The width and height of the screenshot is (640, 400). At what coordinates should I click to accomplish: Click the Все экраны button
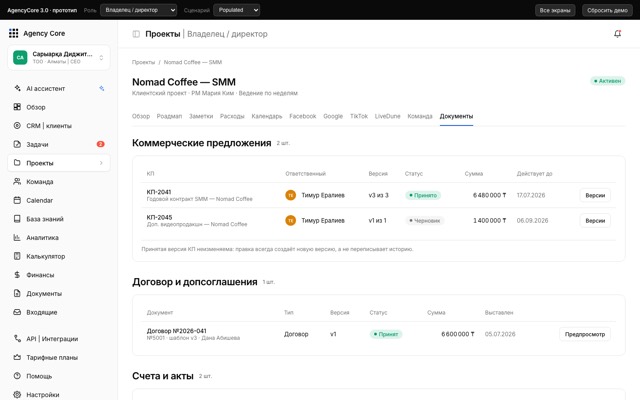tap(555, 10)
